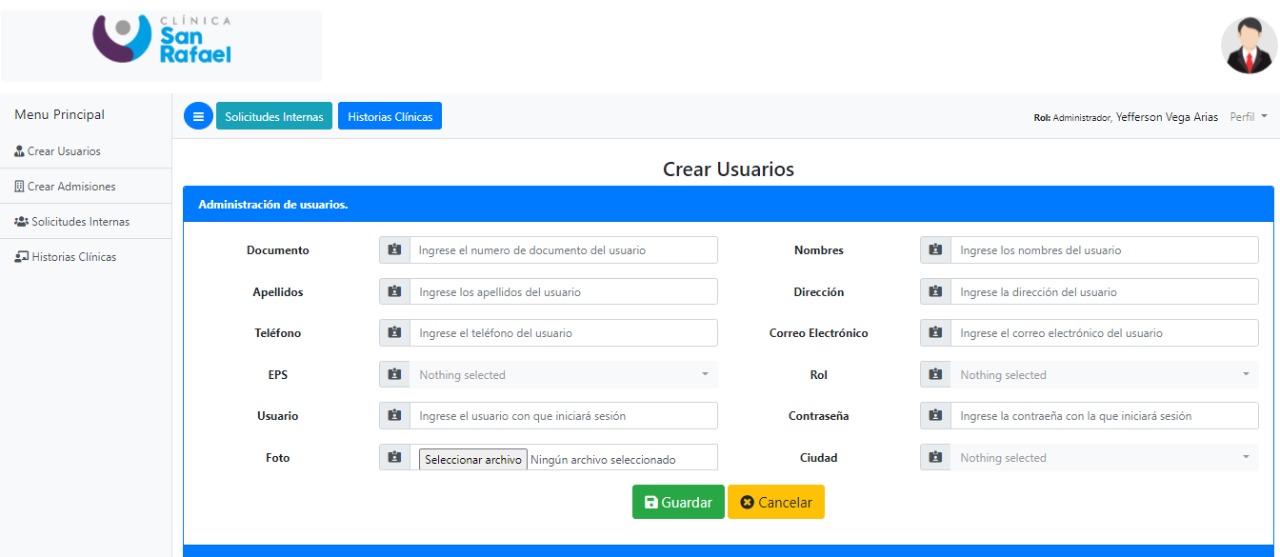Screen dimensions: 1280x557
Task: Click the blue hamburger menu toggle
Action: point(198,117)
